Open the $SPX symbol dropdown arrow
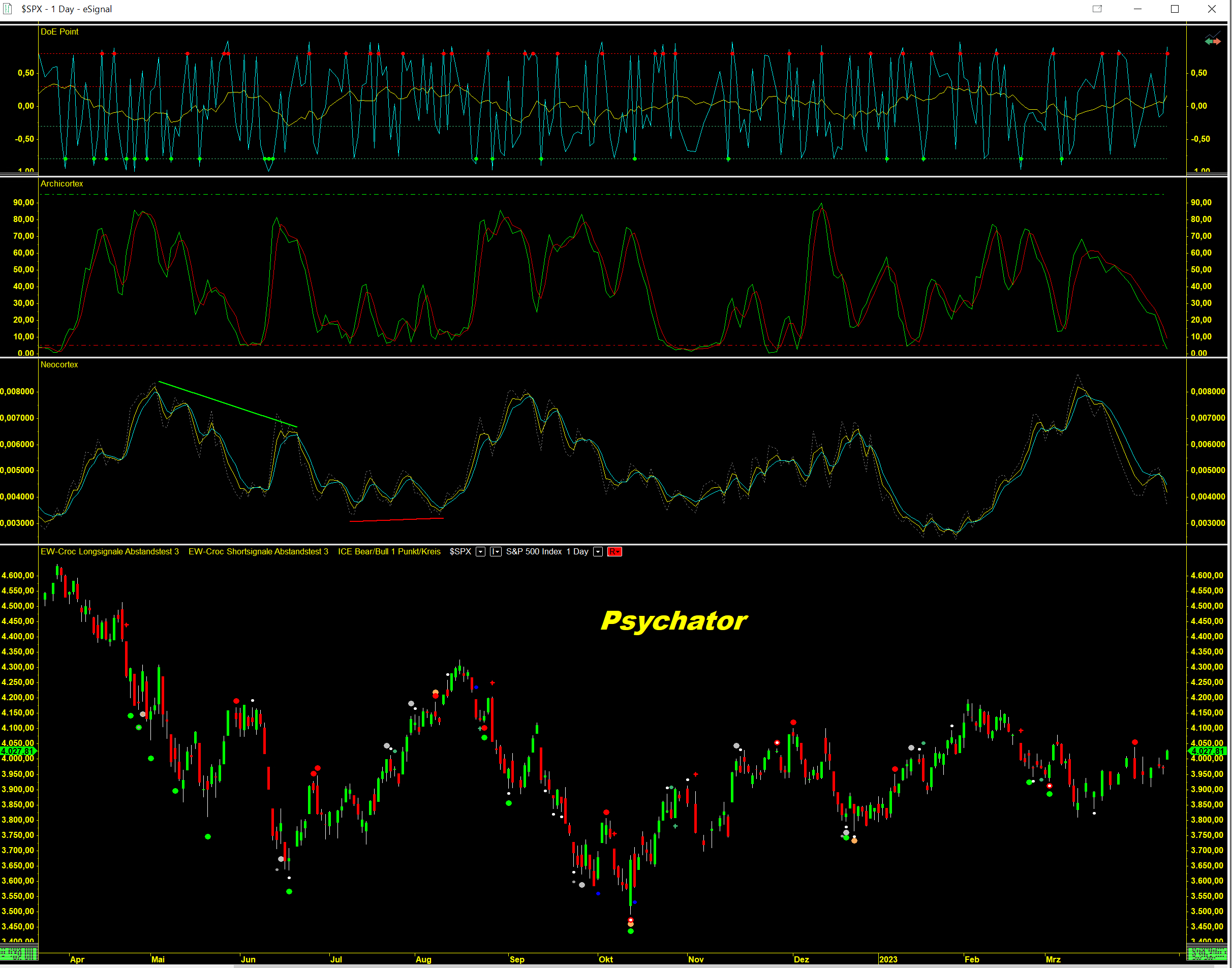1232x968 pixels. [x=480, y=552]
